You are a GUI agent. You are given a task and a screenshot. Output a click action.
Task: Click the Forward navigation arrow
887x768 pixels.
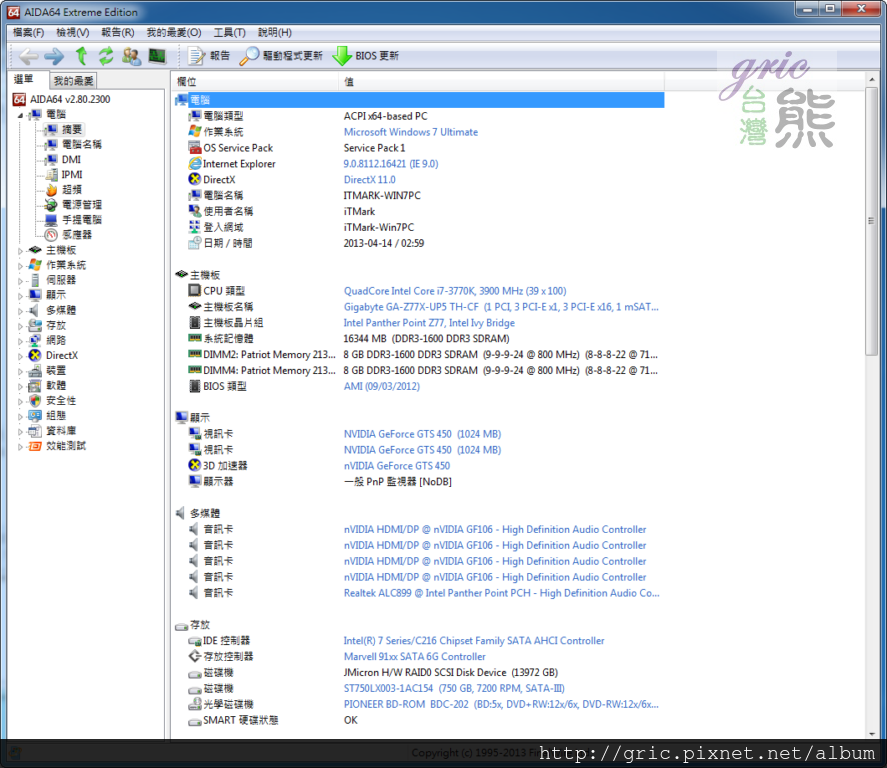tap(54, 56)
